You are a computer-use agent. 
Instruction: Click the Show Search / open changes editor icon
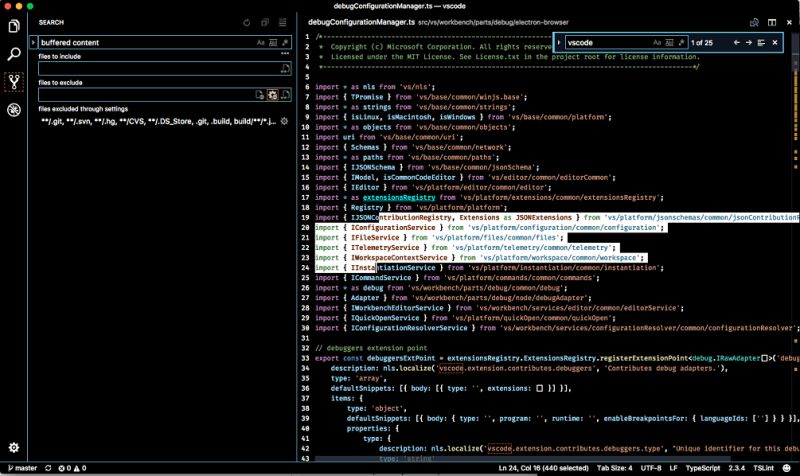pos(754,22)
